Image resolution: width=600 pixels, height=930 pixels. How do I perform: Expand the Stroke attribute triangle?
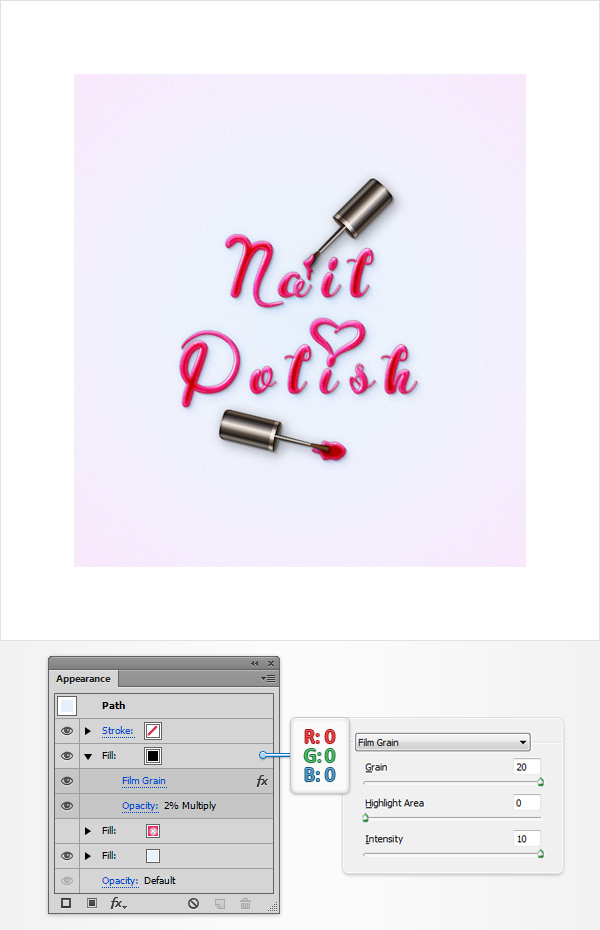pos(88,731)
